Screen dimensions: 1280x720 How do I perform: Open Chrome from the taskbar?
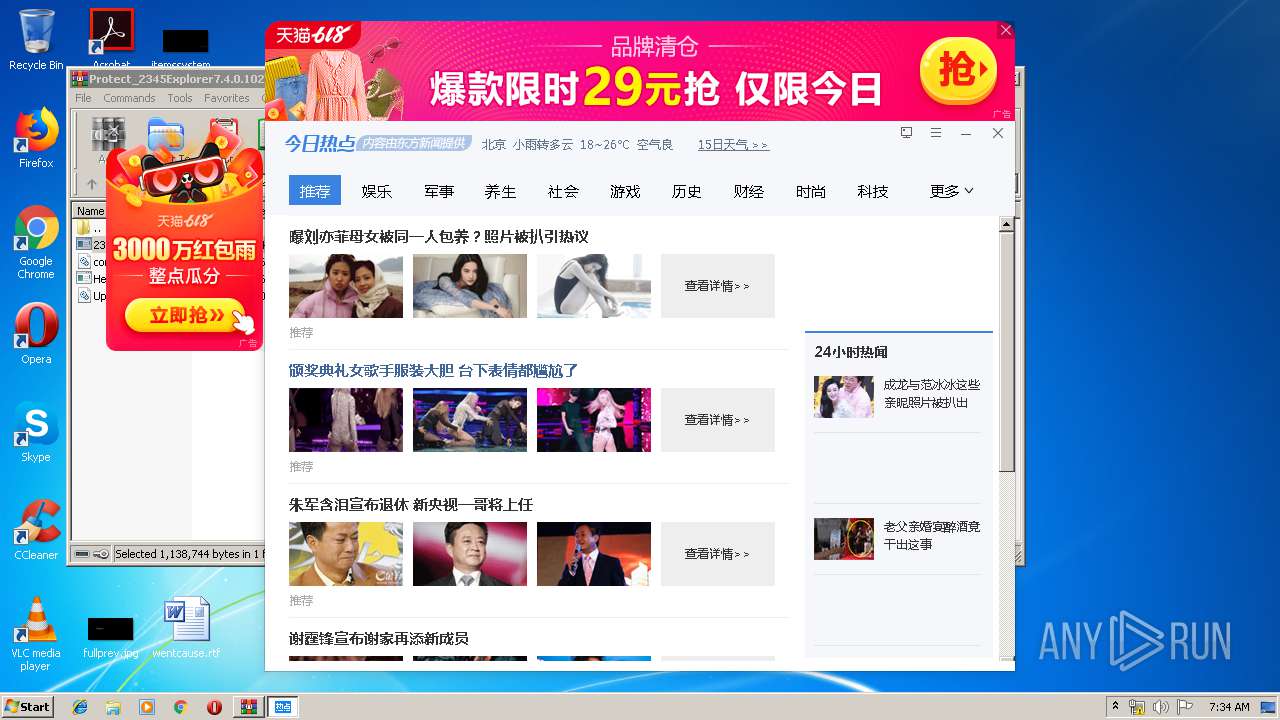pyautogui.click(x=180, y=707)
